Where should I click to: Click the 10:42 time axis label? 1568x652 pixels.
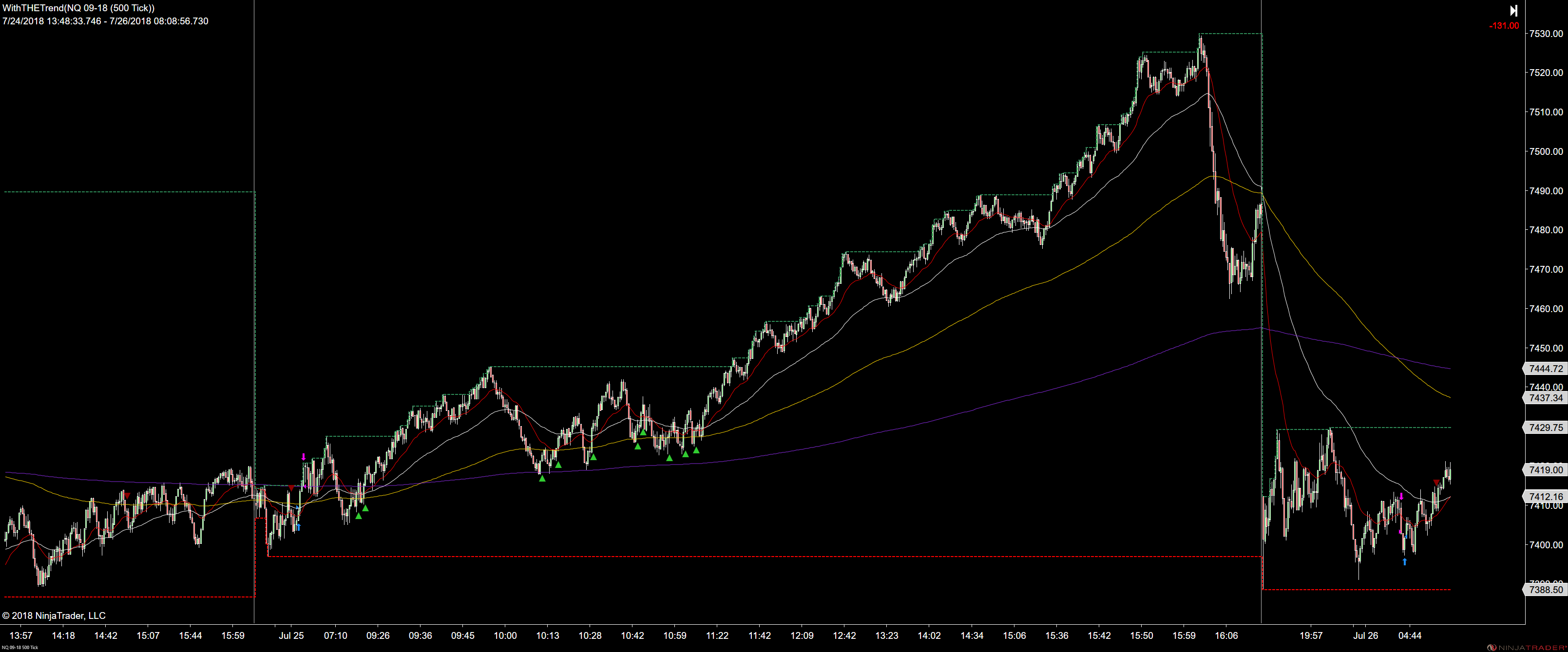[632, 635]
